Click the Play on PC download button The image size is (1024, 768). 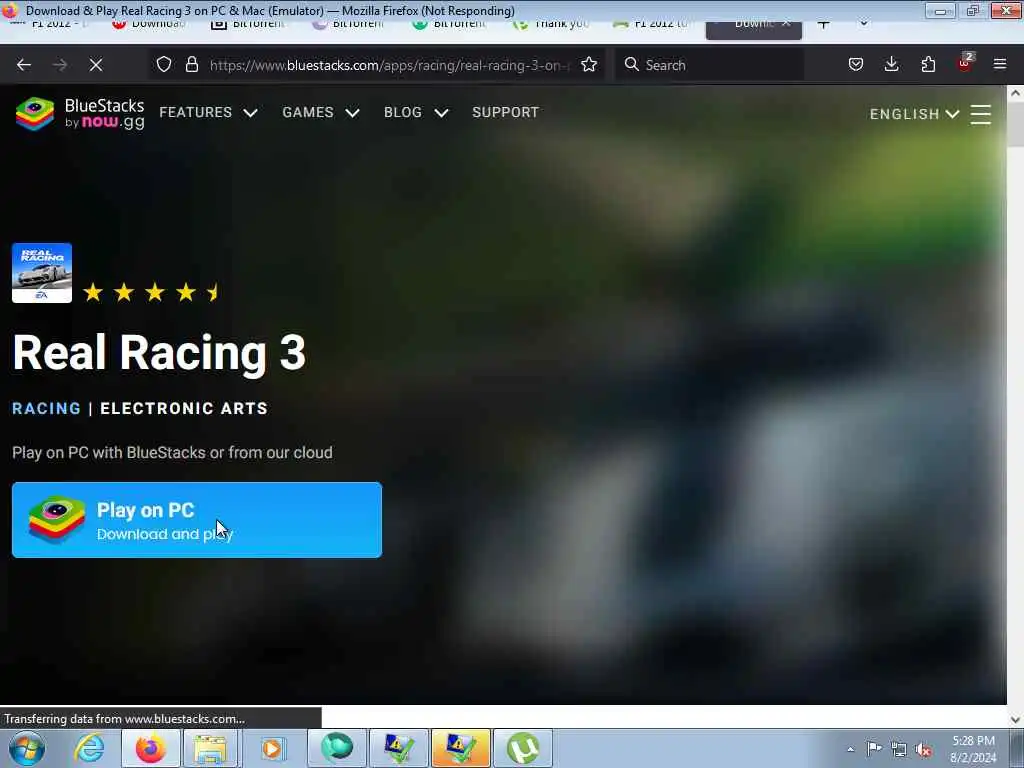pos(197,520)
